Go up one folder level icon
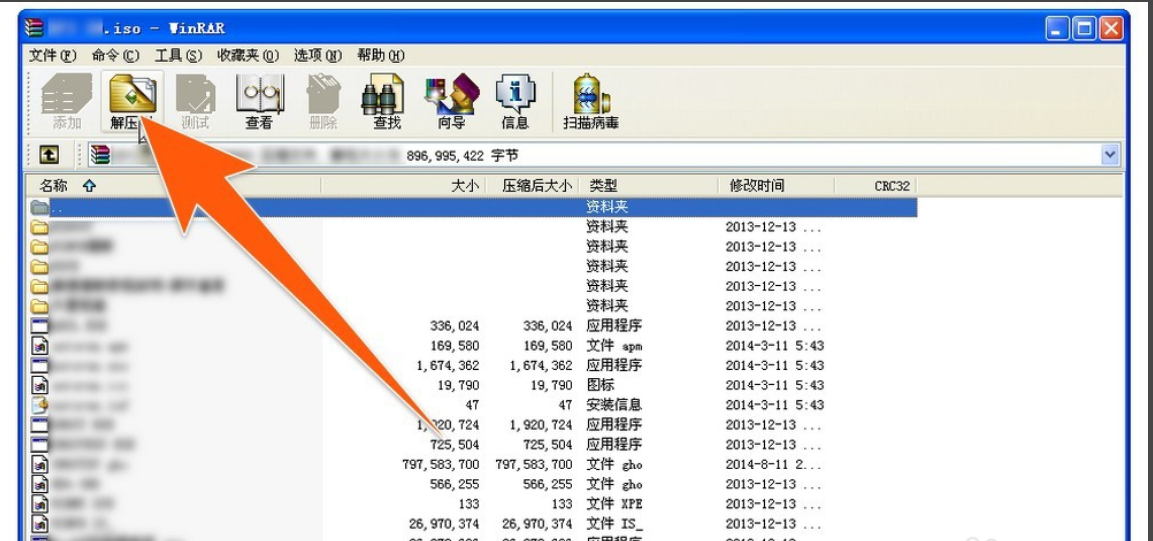Image resolution: width=1153 pixels, height=541 pixels. (x=48, y=155)
